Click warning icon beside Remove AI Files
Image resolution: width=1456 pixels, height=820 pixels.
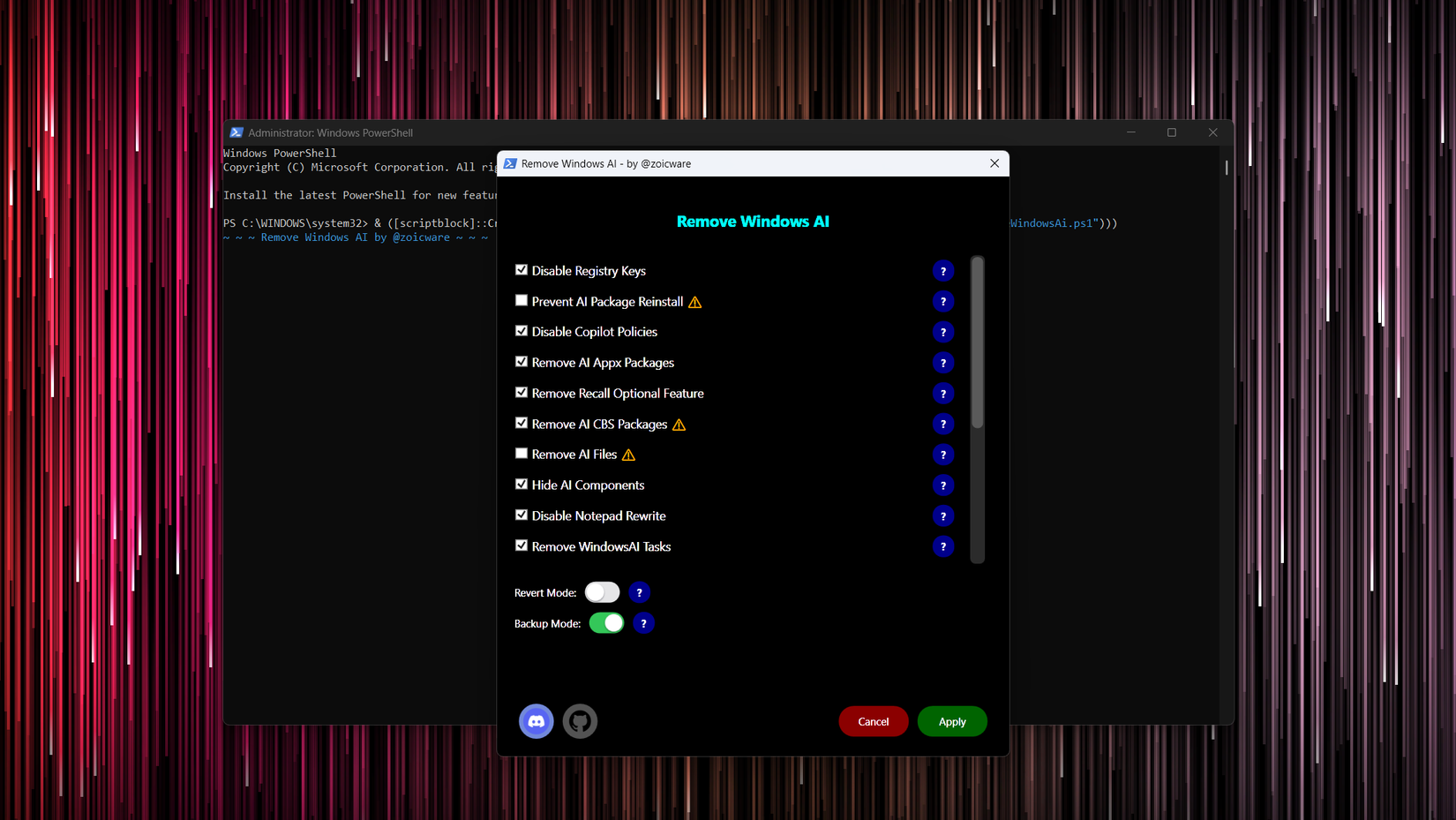point(628,455)
